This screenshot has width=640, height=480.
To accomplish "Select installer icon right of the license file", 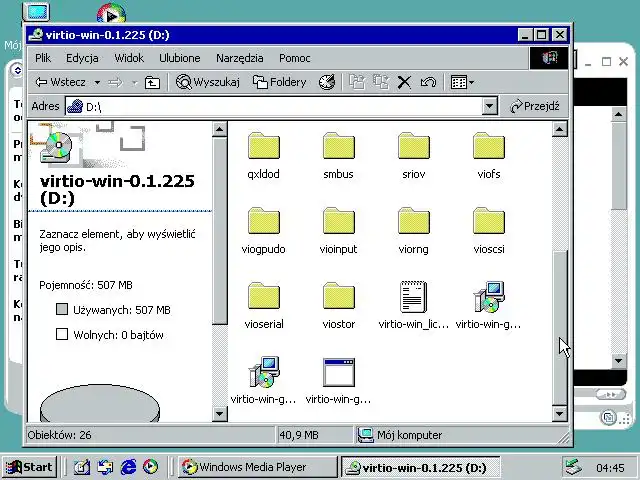I will [x=489, y=297].
